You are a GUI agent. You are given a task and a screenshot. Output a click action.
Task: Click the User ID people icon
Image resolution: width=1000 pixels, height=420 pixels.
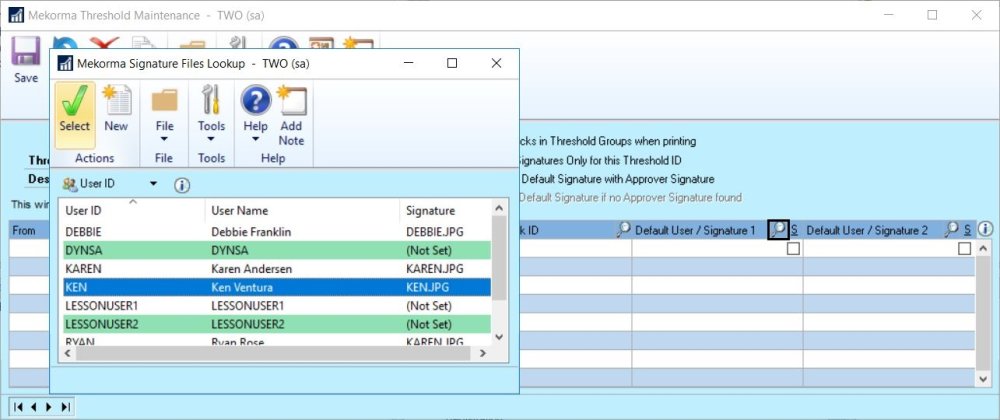point(70,184)
